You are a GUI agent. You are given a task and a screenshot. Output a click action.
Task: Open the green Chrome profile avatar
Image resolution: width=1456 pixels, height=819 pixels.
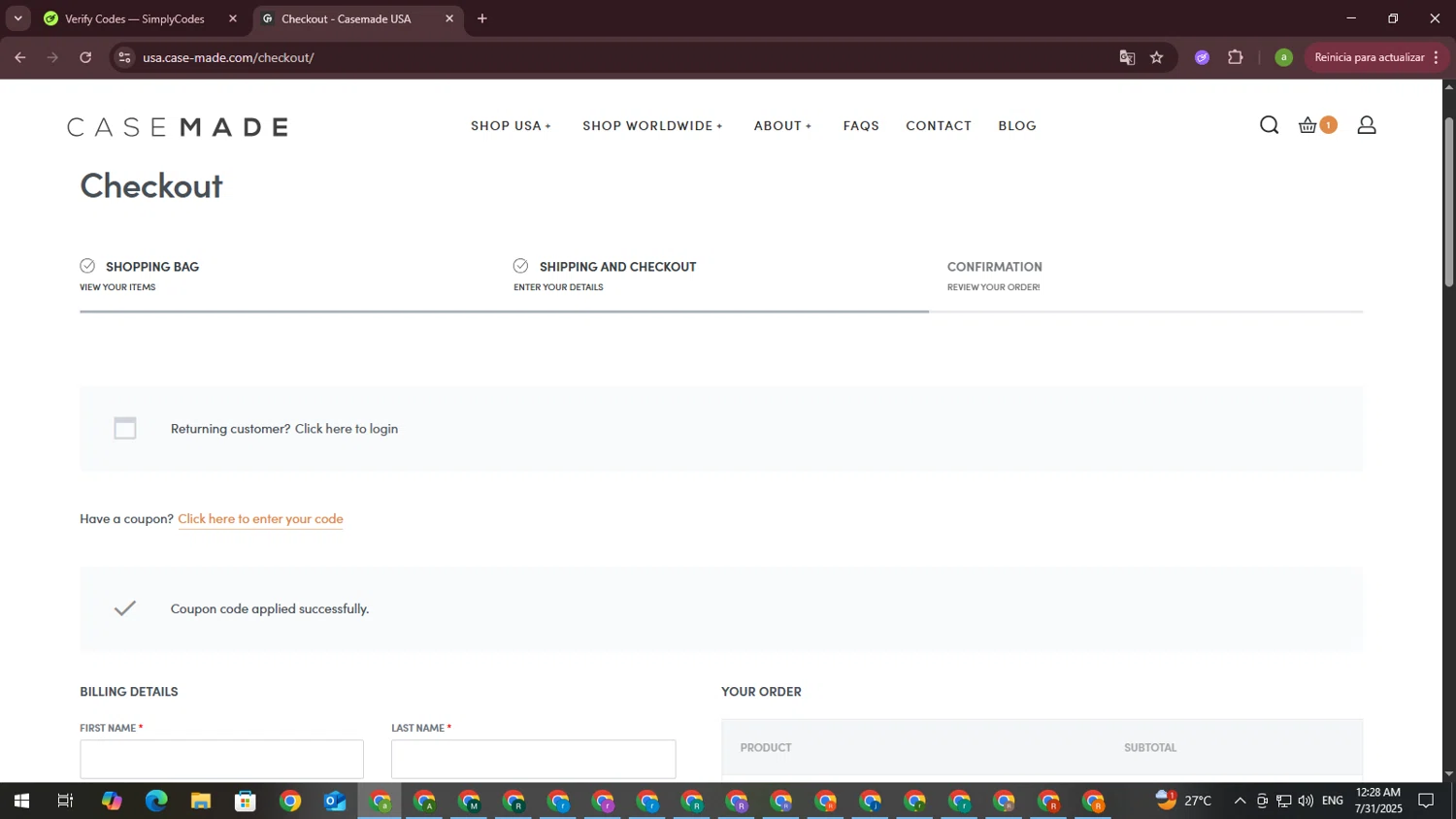(x=1283, y=57)
